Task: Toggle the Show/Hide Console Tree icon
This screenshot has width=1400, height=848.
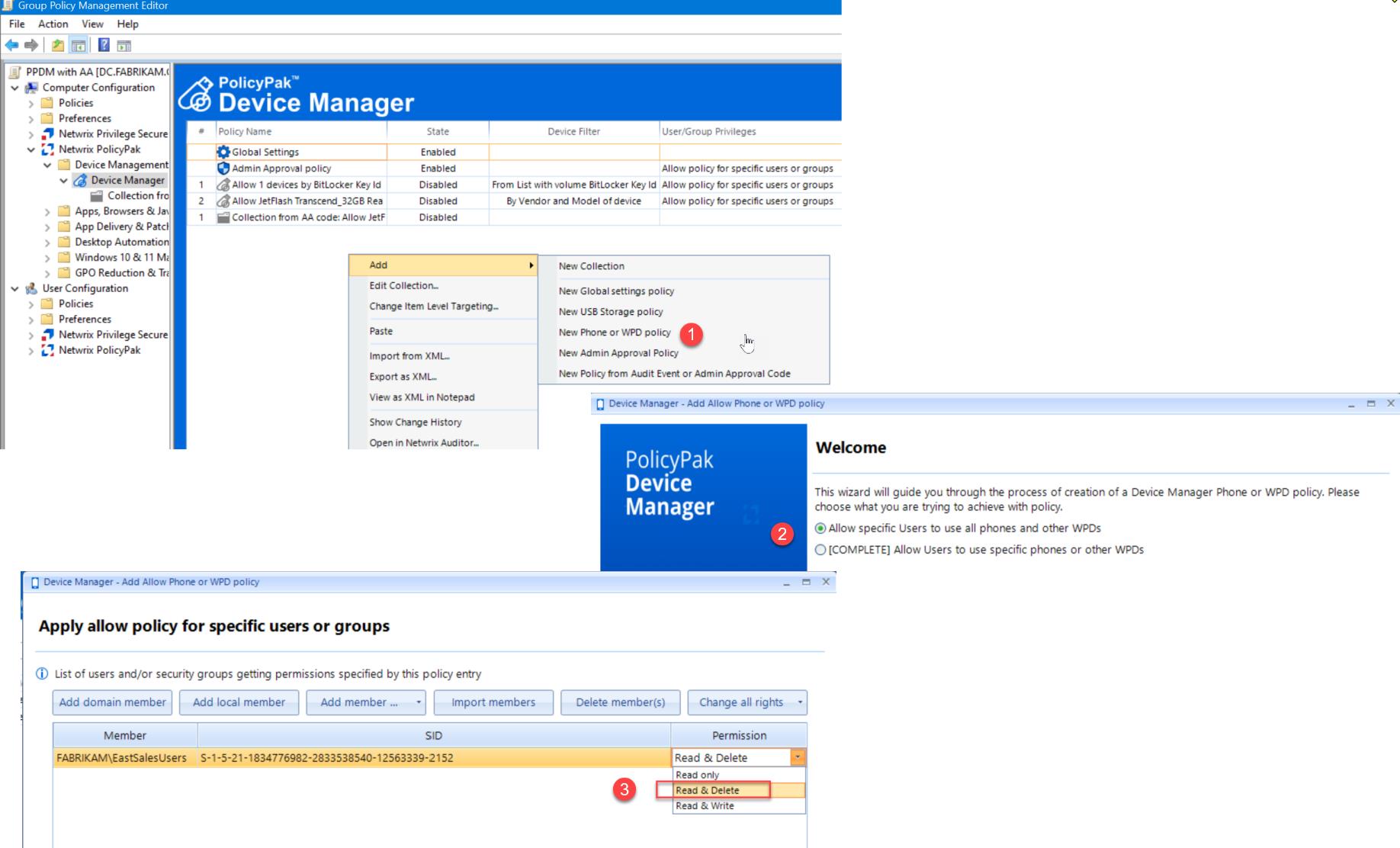Action: tap(79, 46)
